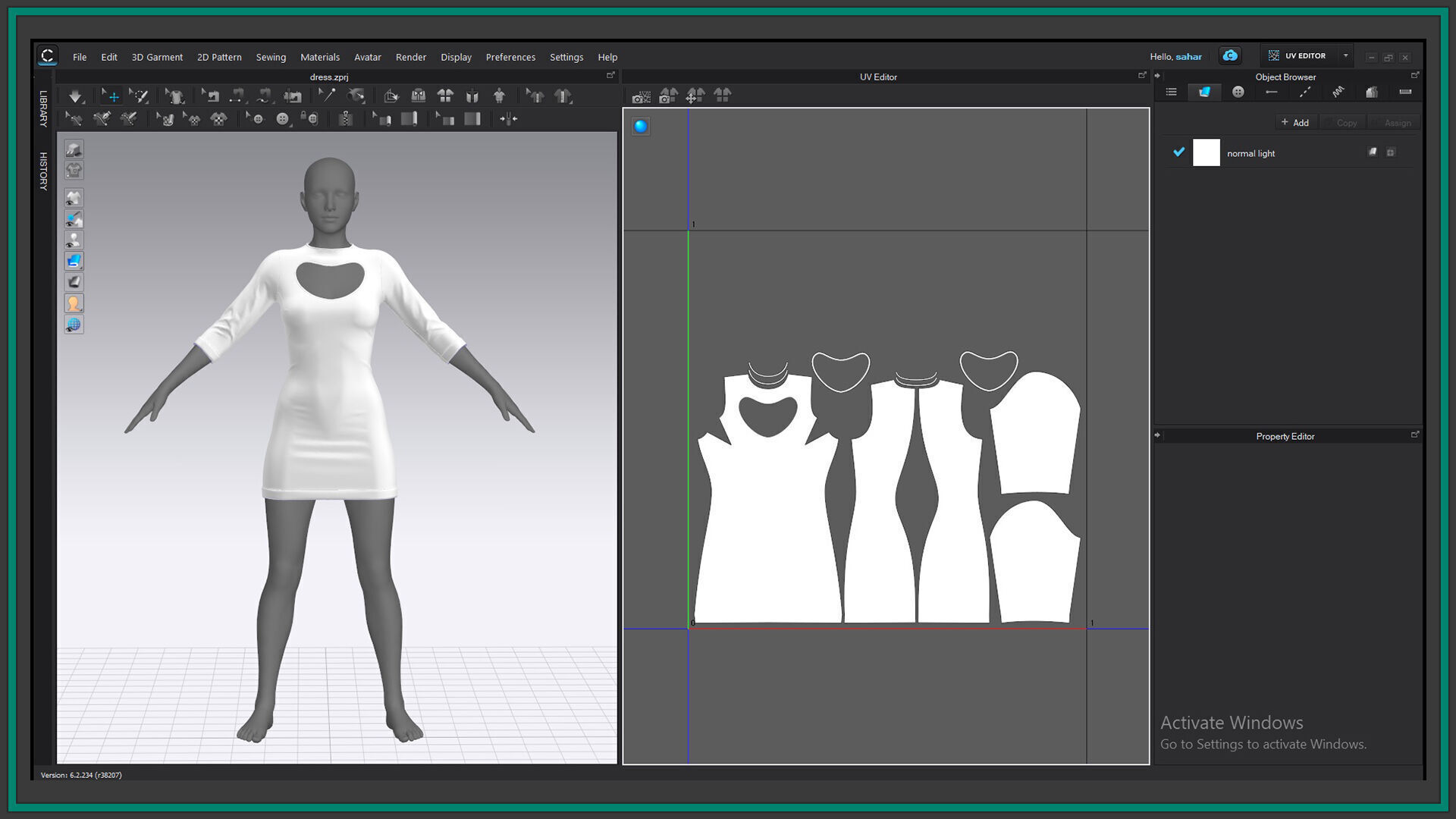
Task: Click the Reset 2D Arrangement icon
Action: [x=445, y=96]
